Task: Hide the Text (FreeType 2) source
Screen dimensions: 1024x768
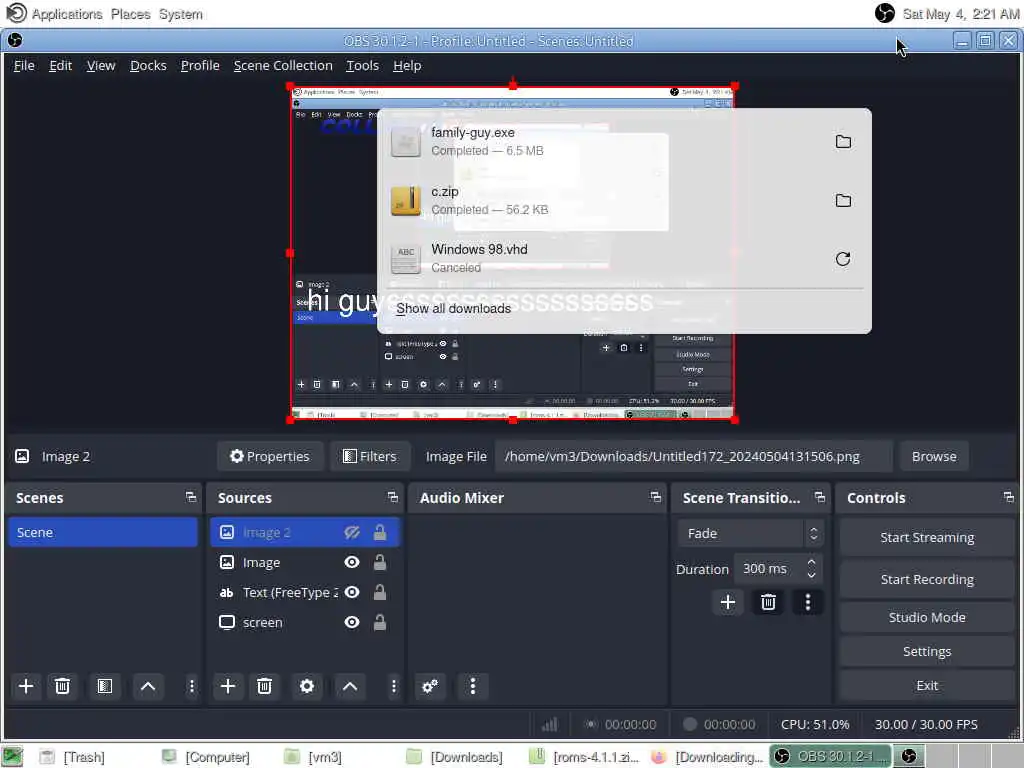Action: [352, 592]
